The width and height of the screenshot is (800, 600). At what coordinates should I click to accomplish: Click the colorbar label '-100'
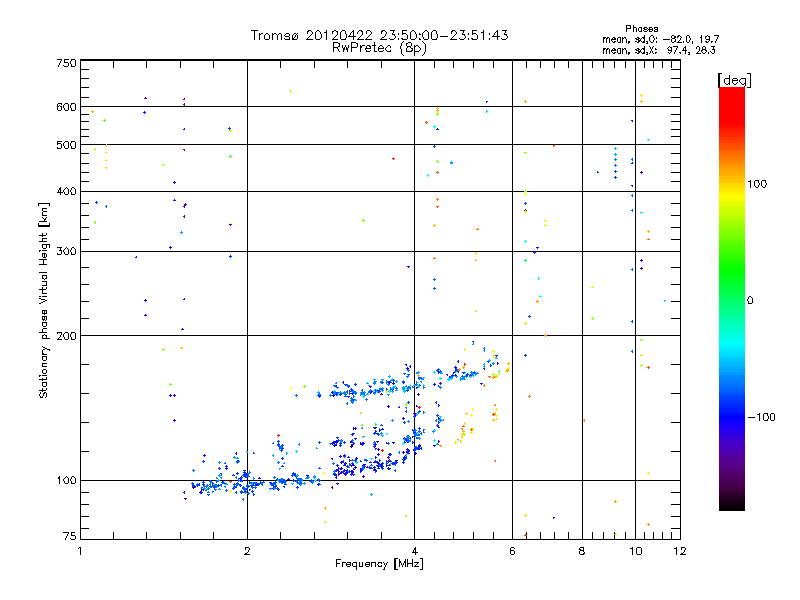click(761, 417)
